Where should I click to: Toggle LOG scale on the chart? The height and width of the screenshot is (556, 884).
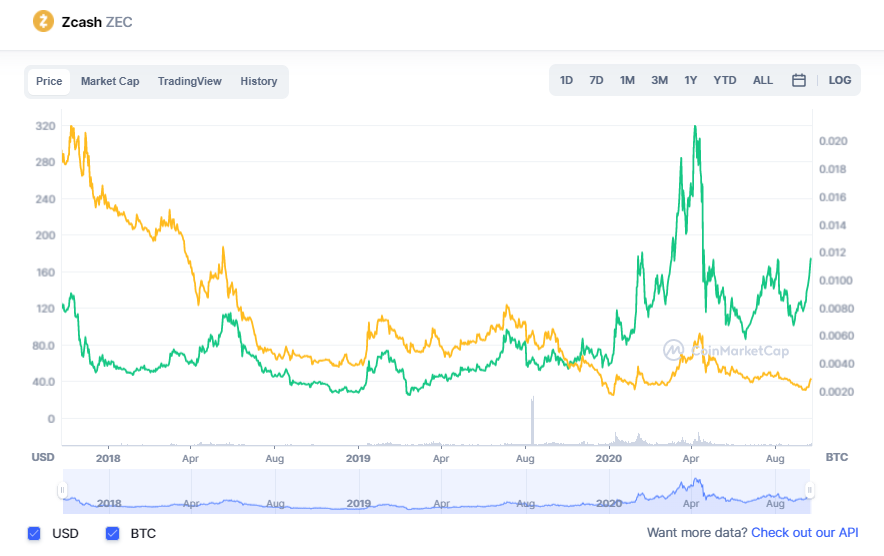click(x=839, y=80)
